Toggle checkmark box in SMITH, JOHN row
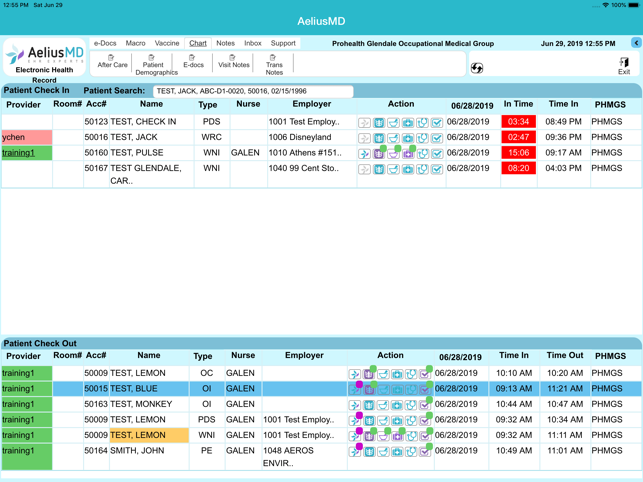 click(425, 452)
